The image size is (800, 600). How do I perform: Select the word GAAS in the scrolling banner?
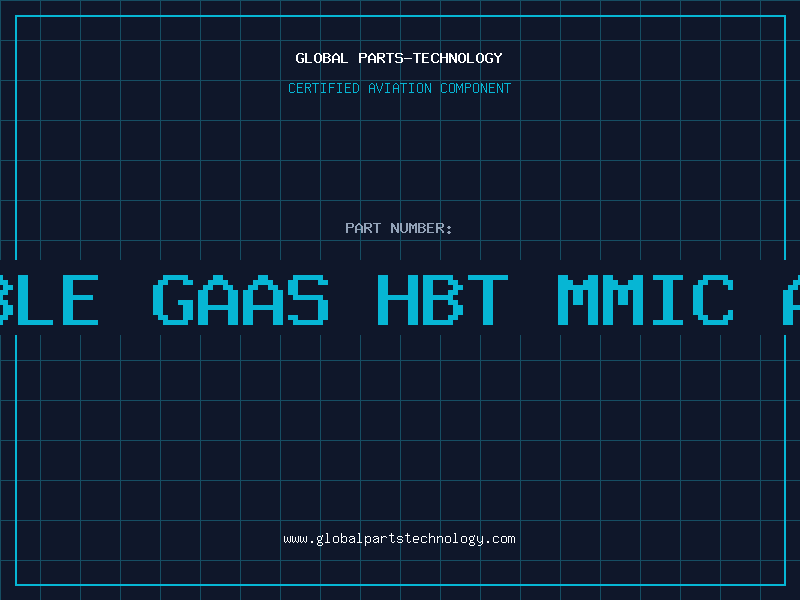coord(241,299)
